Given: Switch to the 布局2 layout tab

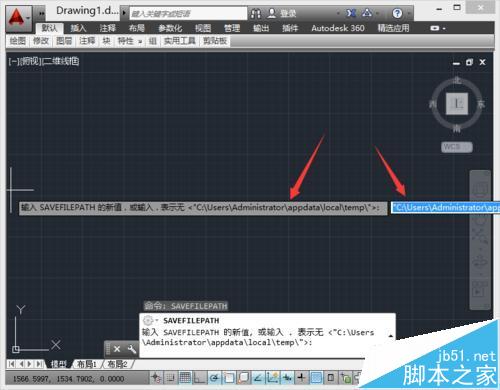Looking at the screenshot, I should point(117,364).
